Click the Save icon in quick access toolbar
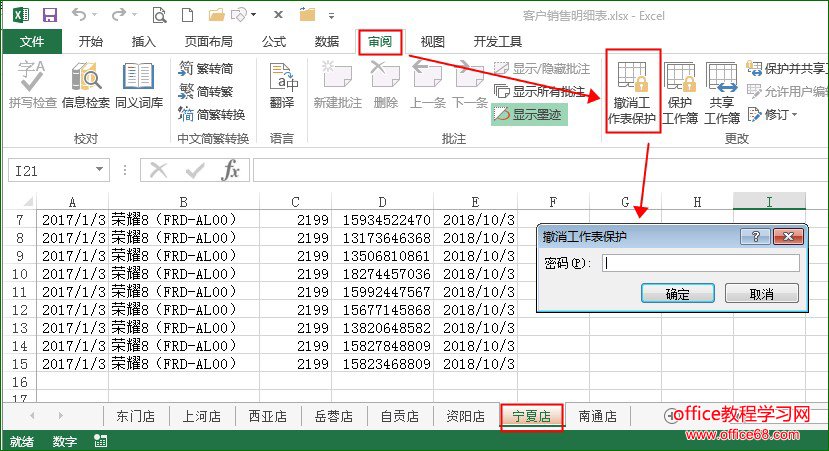Image resolution: width=829 pixels, height=451 pixels. click(50, 15)
